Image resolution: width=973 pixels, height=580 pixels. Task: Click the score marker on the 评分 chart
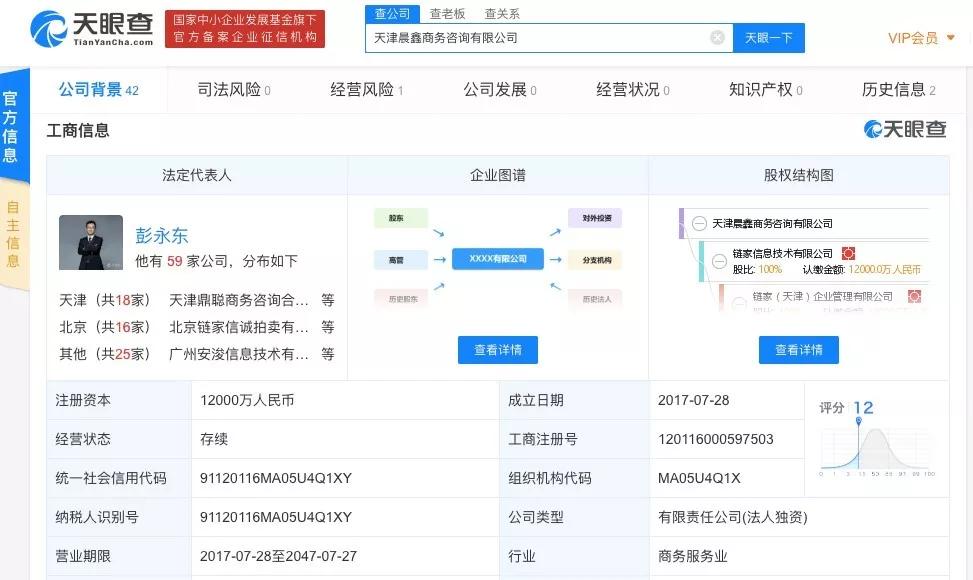point(859,421)
